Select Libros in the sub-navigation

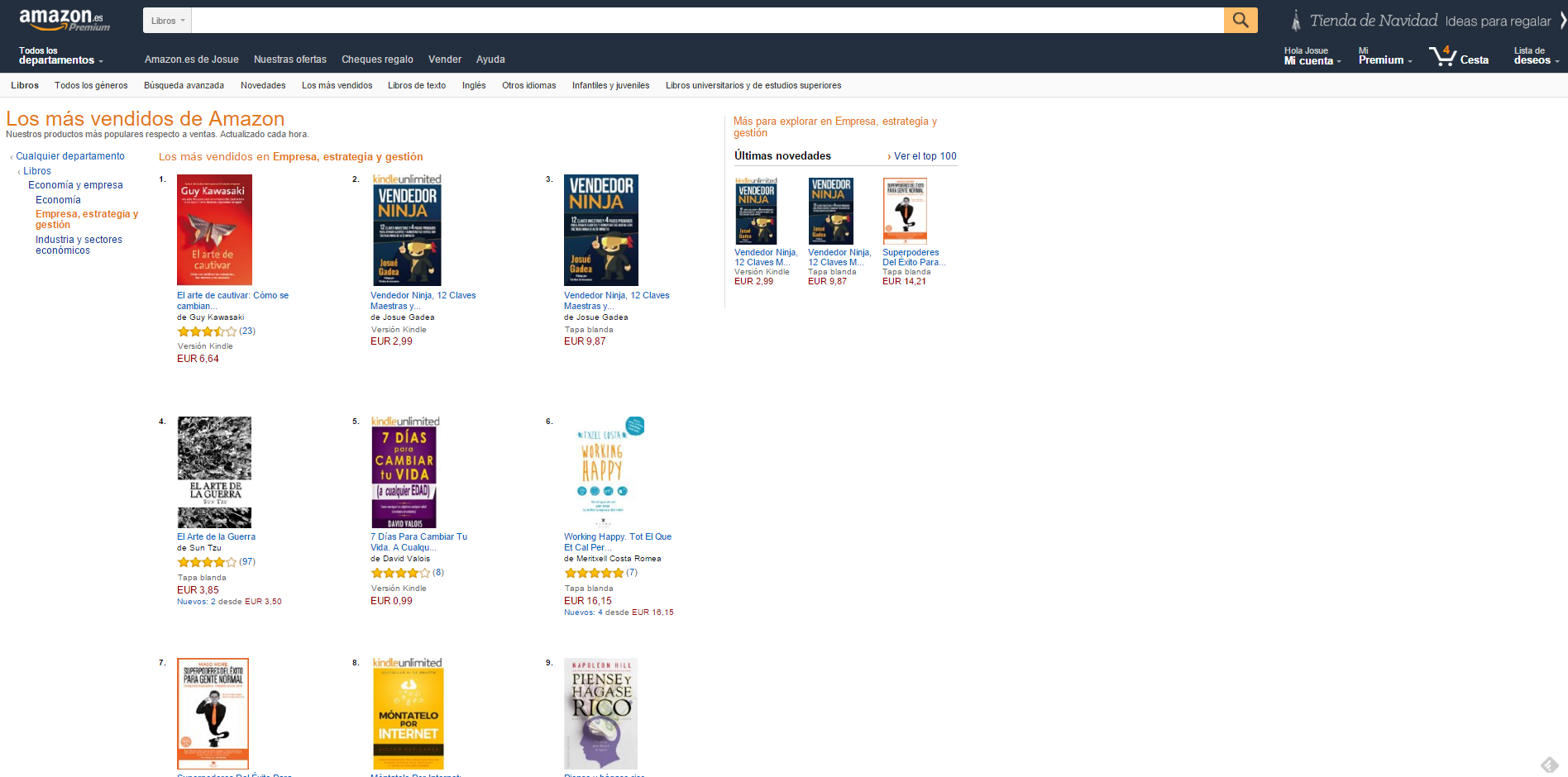coord(25,85)
